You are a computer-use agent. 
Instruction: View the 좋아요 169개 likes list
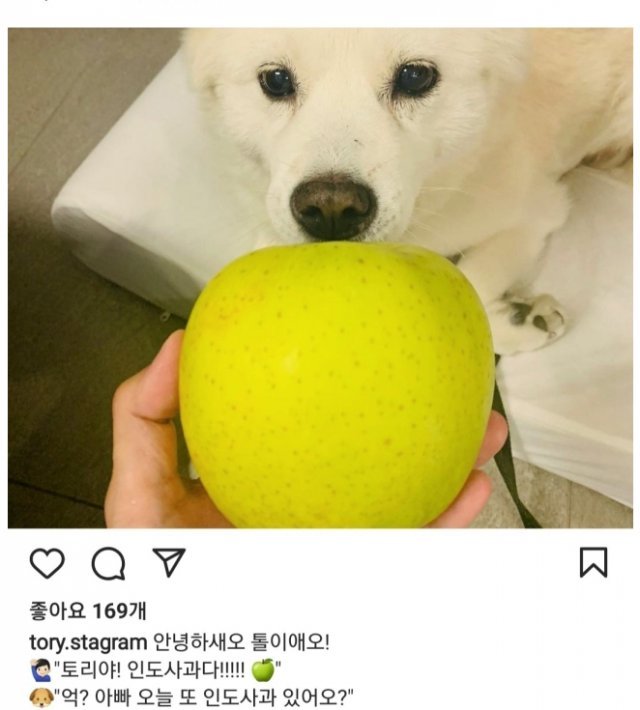tap(88, 611)
